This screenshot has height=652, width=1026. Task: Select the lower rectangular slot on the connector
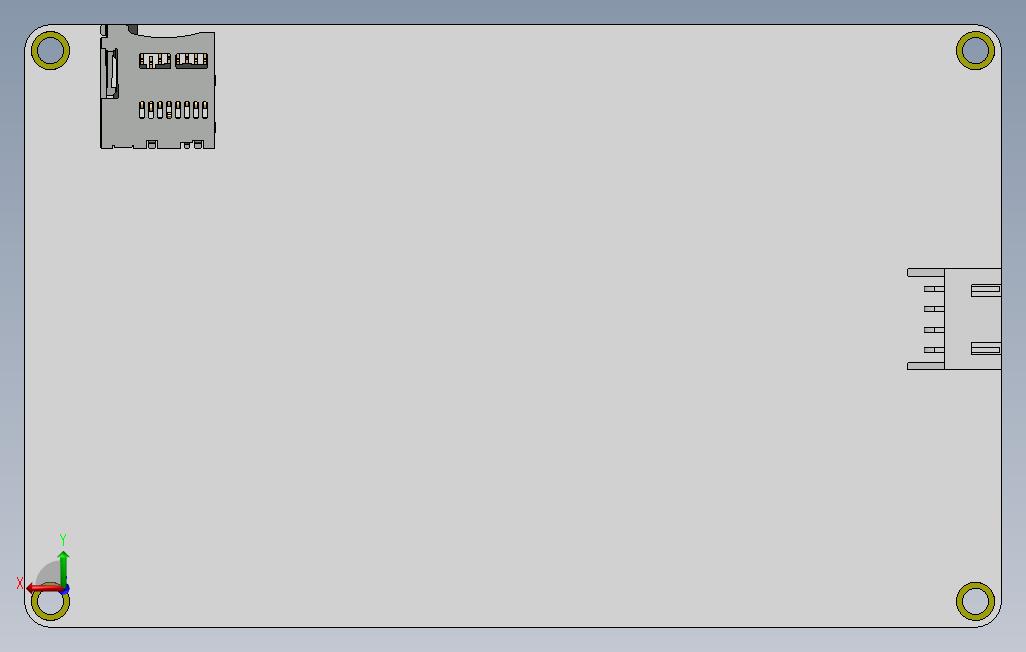(985, 348)
